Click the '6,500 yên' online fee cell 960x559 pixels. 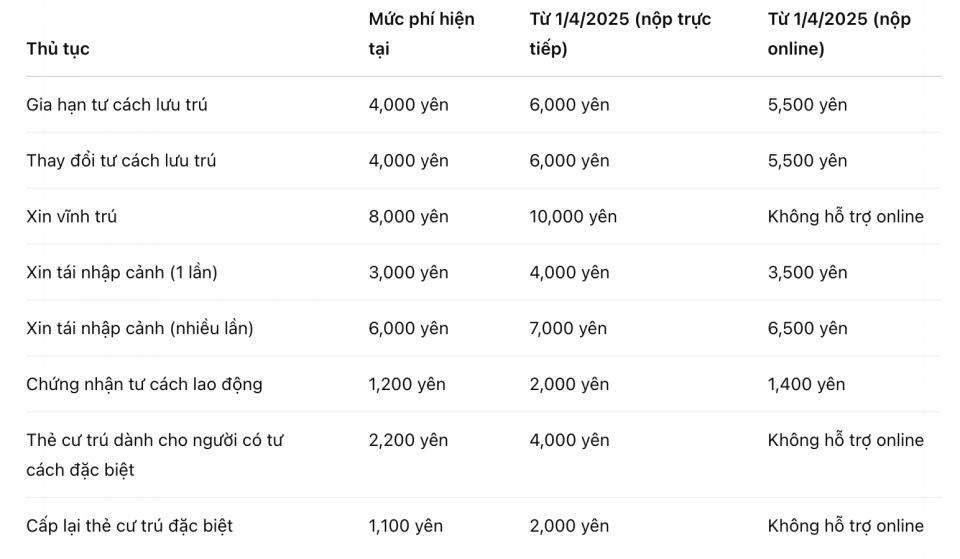point(808,329)
